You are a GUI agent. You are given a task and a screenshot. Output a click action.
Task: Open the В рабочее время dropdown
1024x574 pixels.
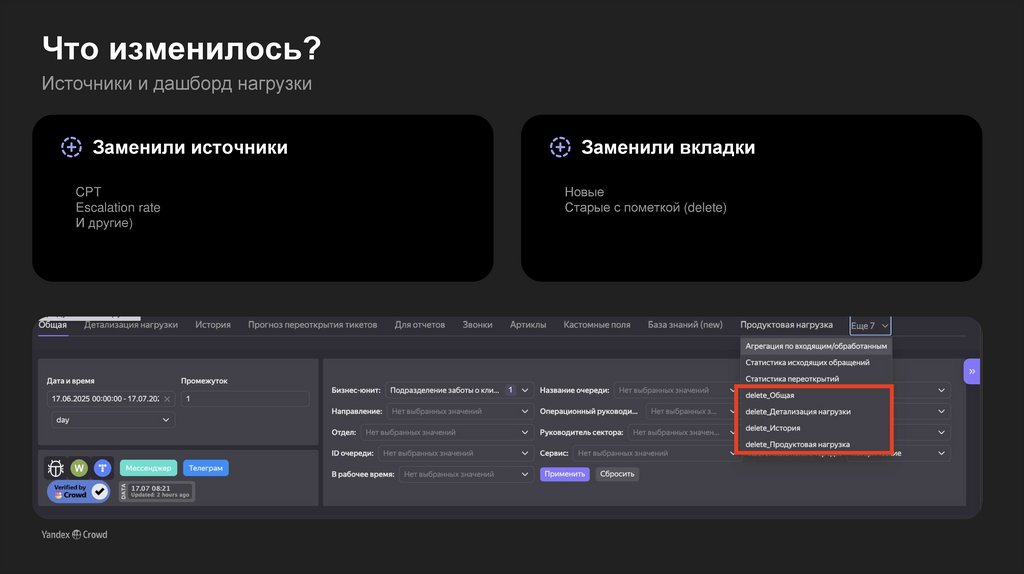click(466, 474)
